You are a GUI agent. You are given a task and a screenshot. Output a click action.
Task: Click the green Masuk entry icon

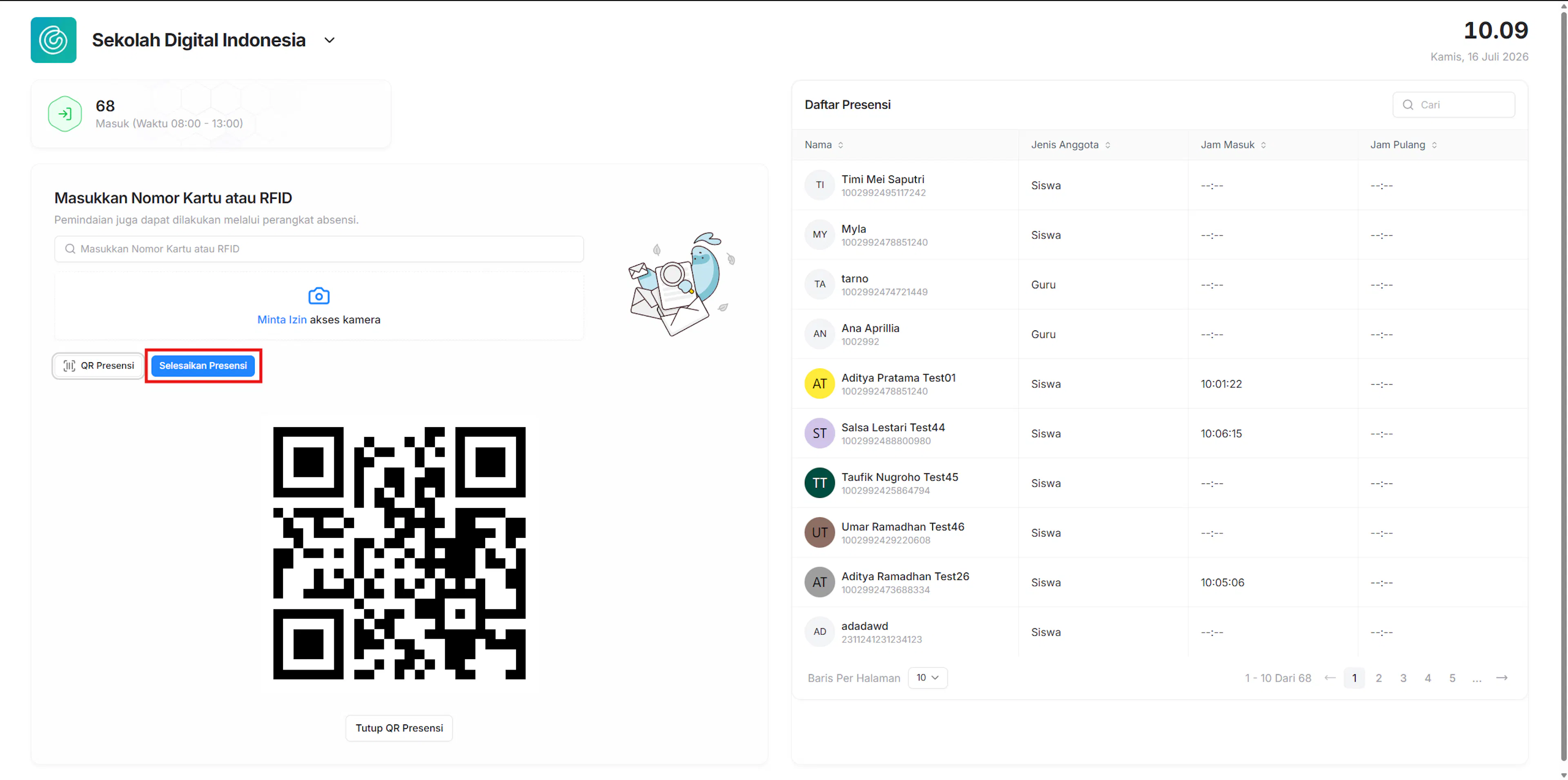[x=65, y=114]
